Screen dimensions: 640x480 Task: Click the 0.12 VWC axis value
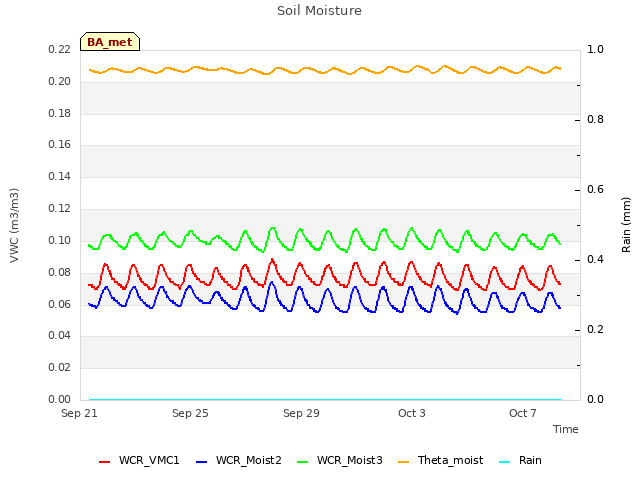(60, 208)
